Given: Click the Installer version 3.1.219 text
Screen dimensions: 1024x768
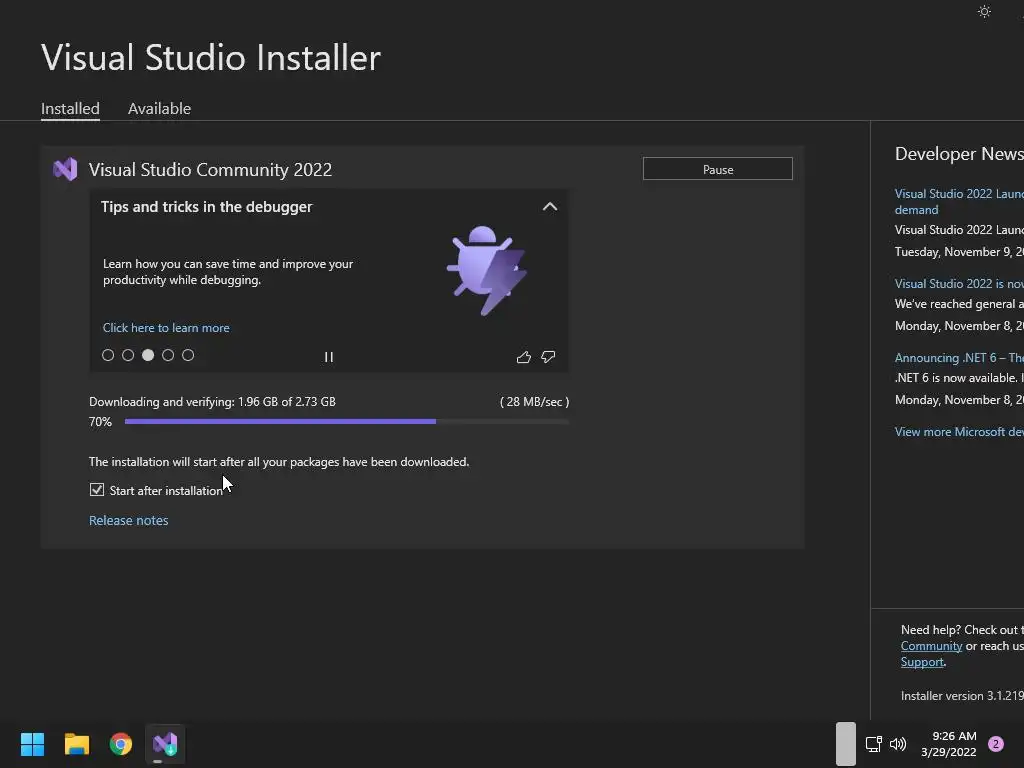Looking at the screenshot, I should pos(962,696).
